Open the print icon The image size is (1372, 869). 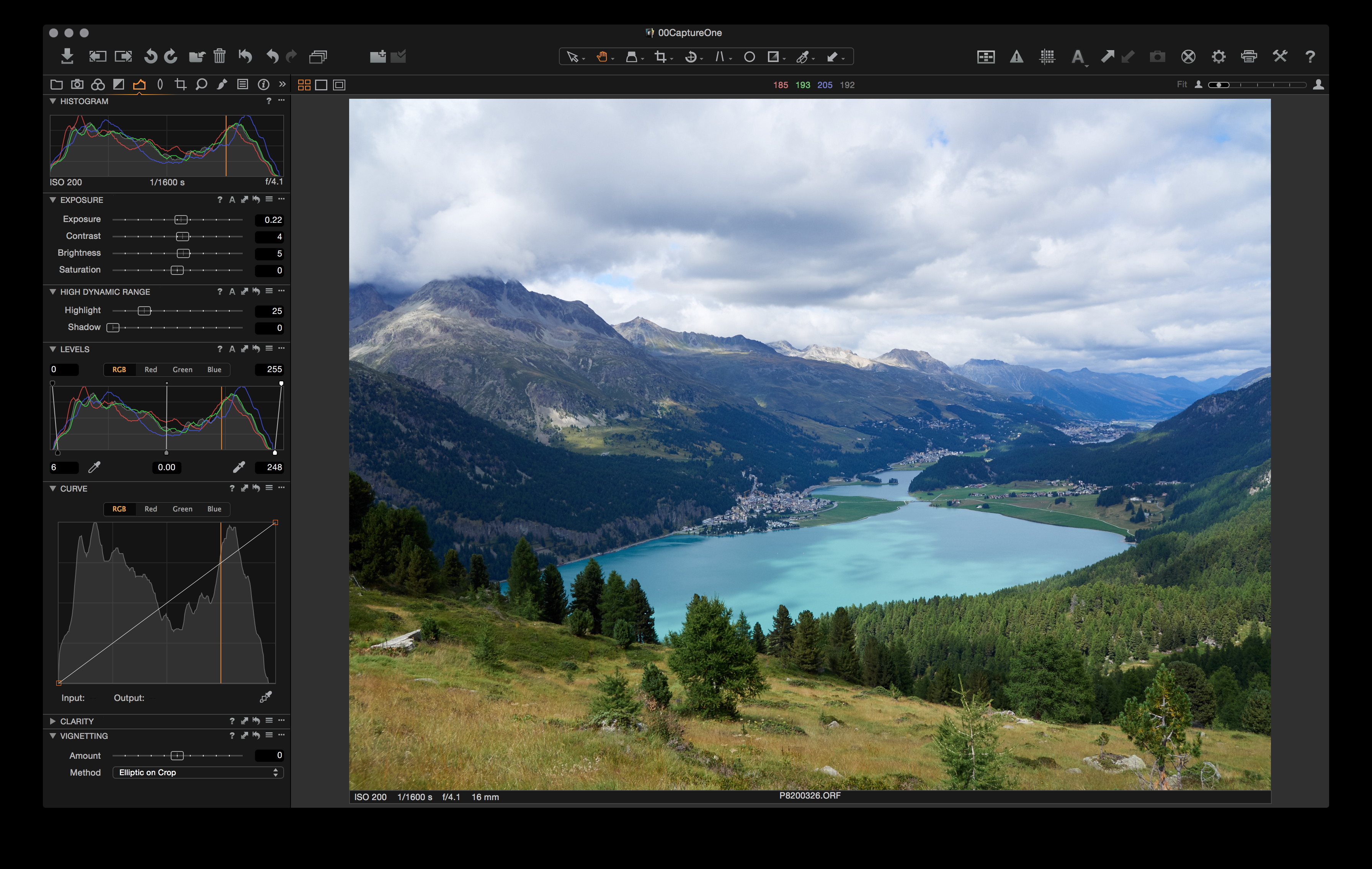click(x=1248, y=56)
